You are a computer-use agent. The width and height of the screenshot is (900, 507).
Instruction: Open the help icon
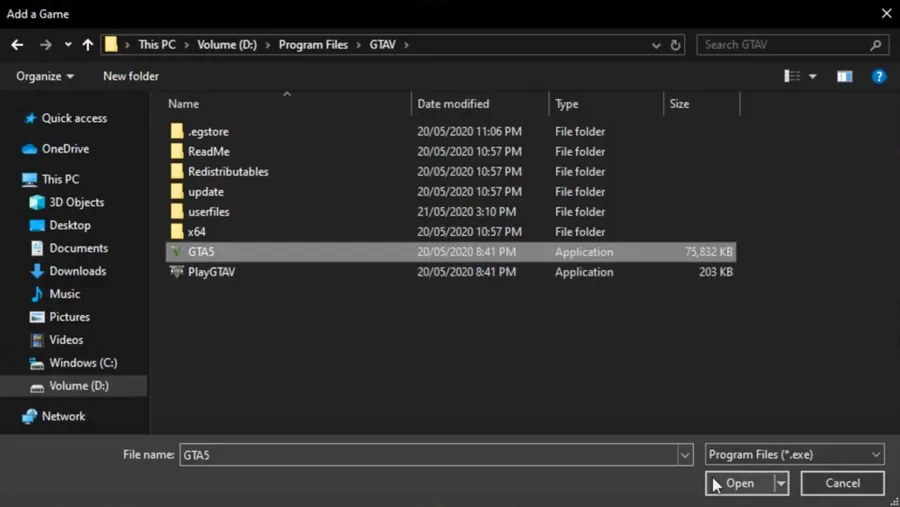coord(879,76)
